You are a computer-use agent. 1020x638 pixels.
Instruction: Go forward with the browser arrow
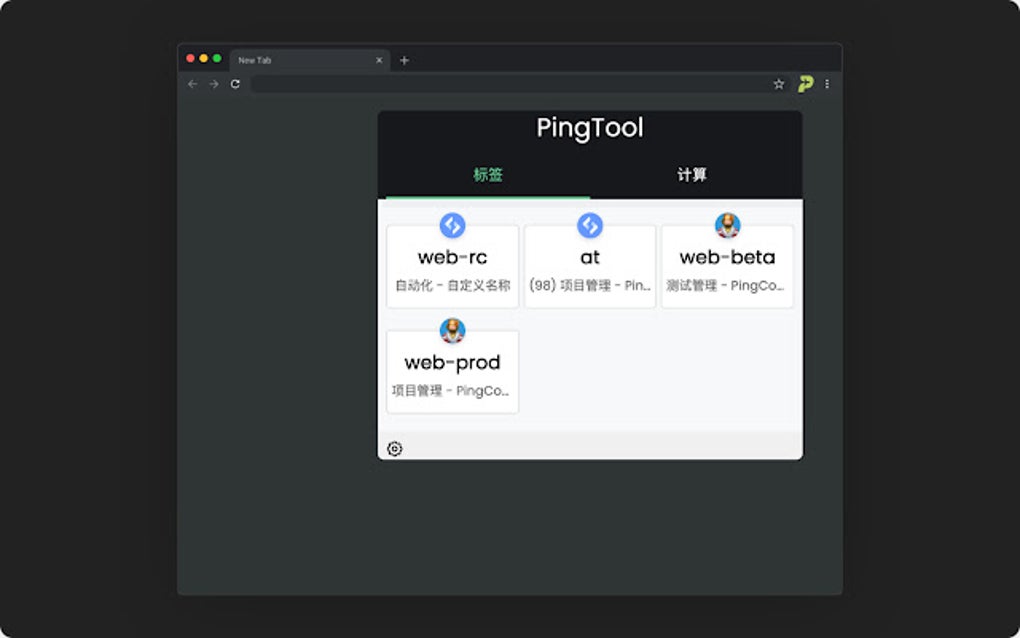213,84
